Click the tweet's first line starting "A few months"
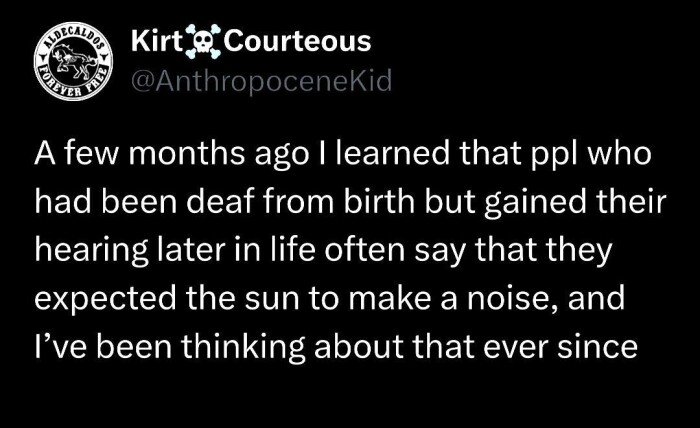The height and width of the screenshot is (428, 700). click(342, 157)
